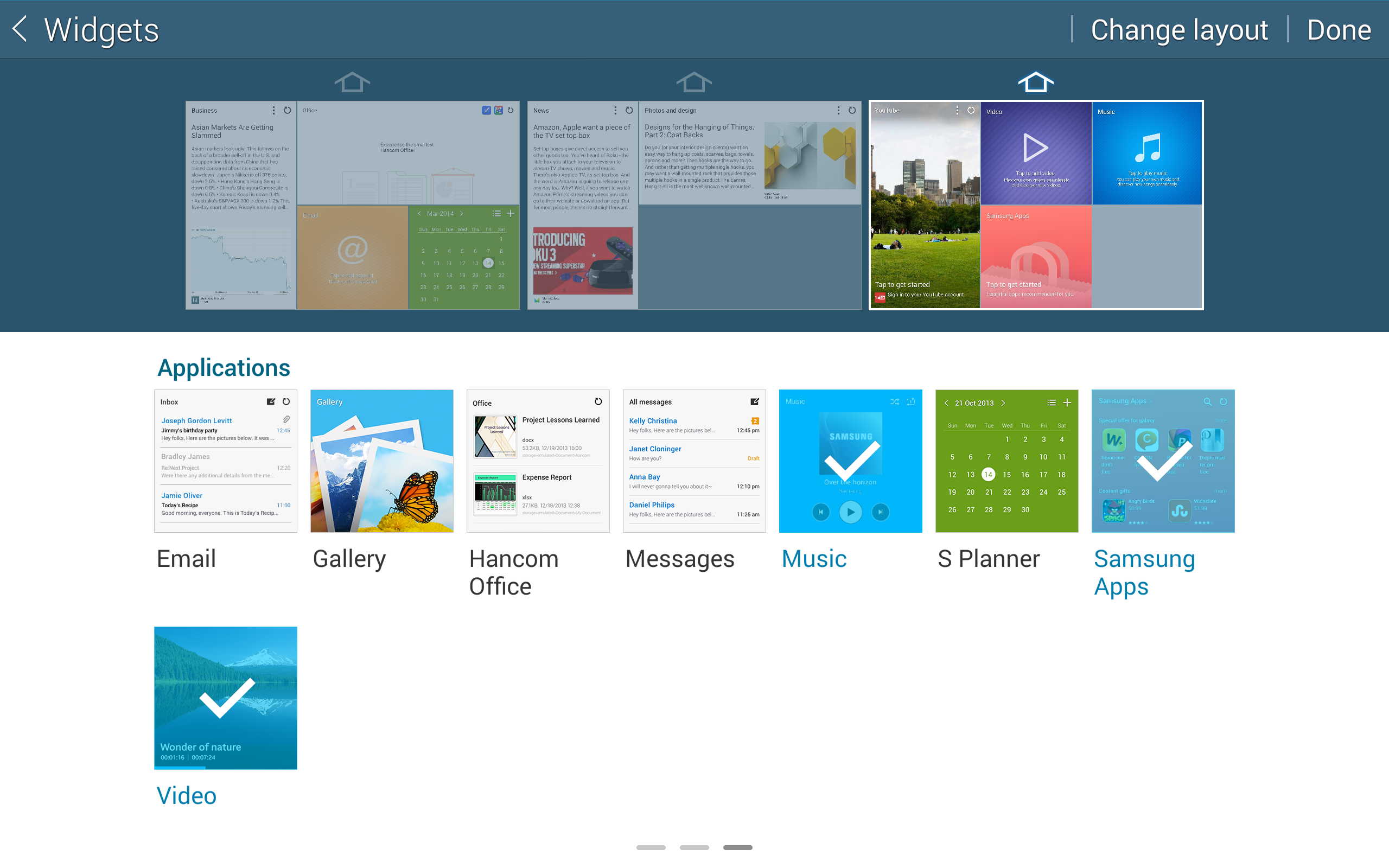
Task: Go to previous month in Mar 2014 calendar
Action: tap(419, 214)
